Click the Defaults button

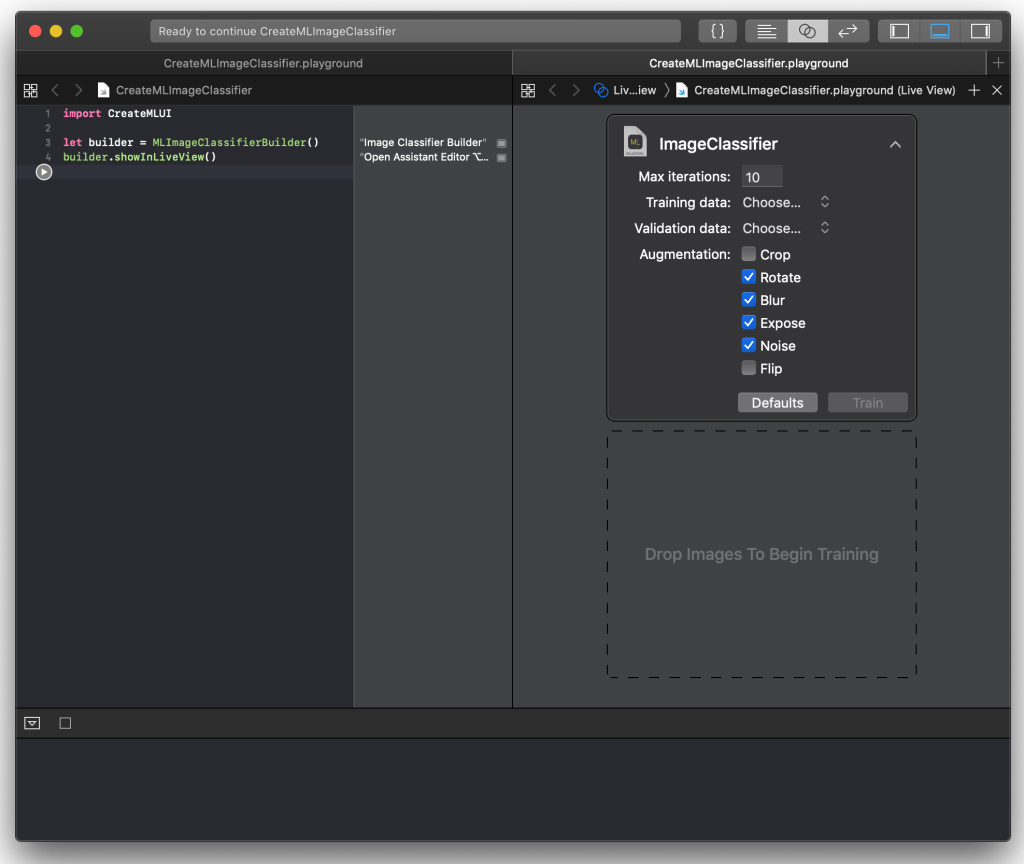point(777,402)
